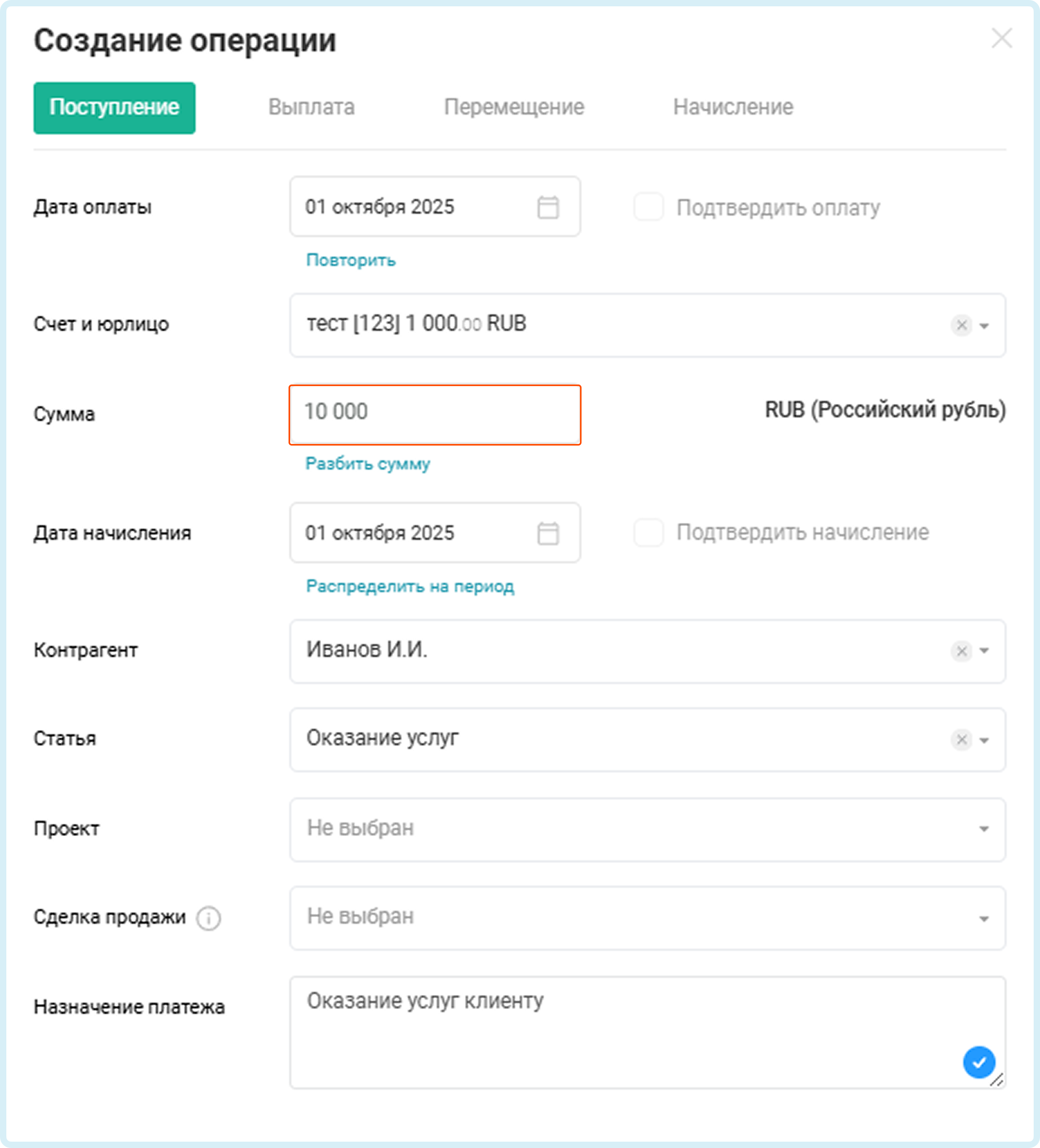
Task: Clear the Иванов И.И. counterparty selection
Action: tap(961, 651)
